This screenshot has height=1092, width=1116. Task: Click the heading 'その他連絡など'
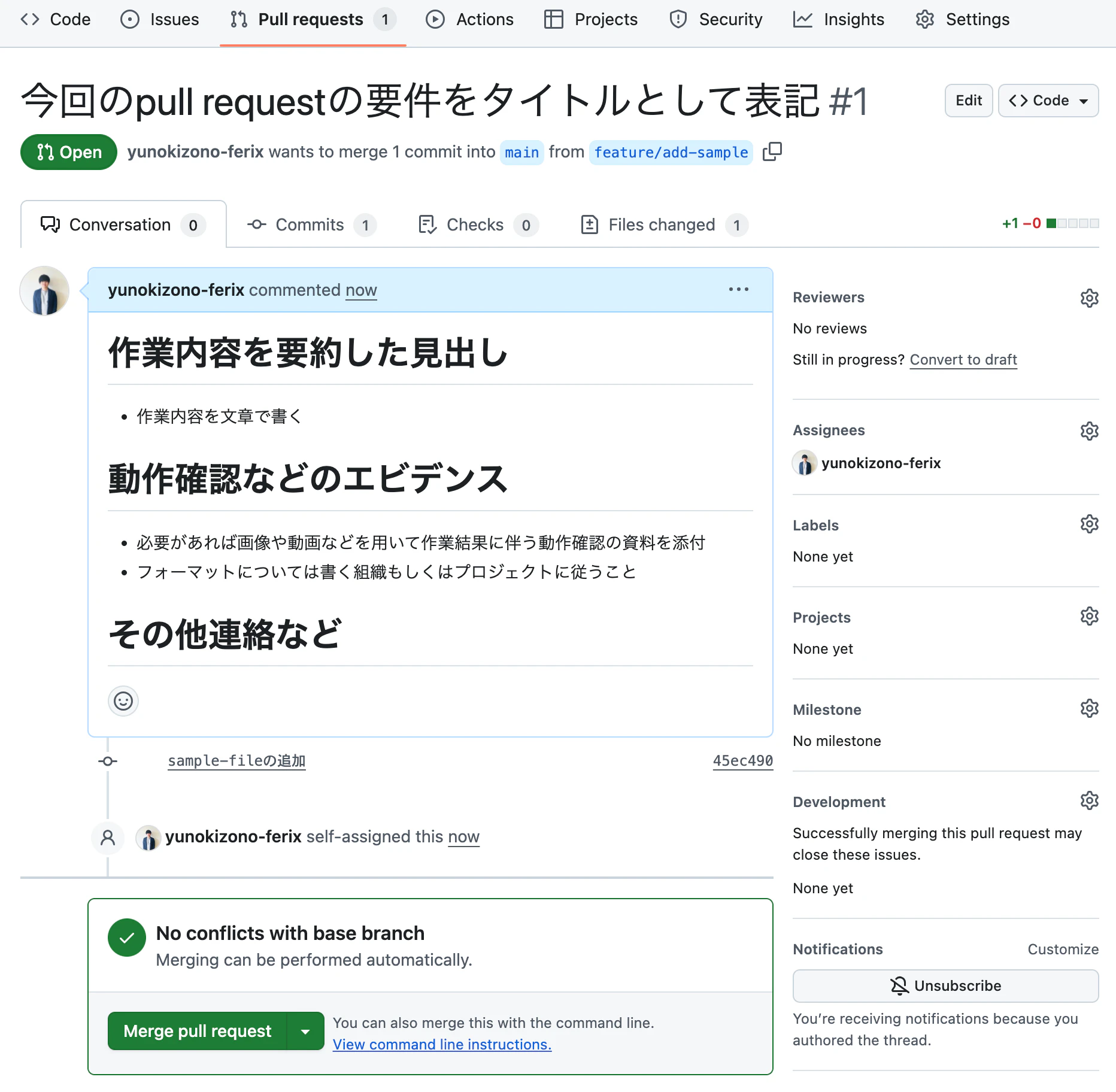click(x=225, y=634)
